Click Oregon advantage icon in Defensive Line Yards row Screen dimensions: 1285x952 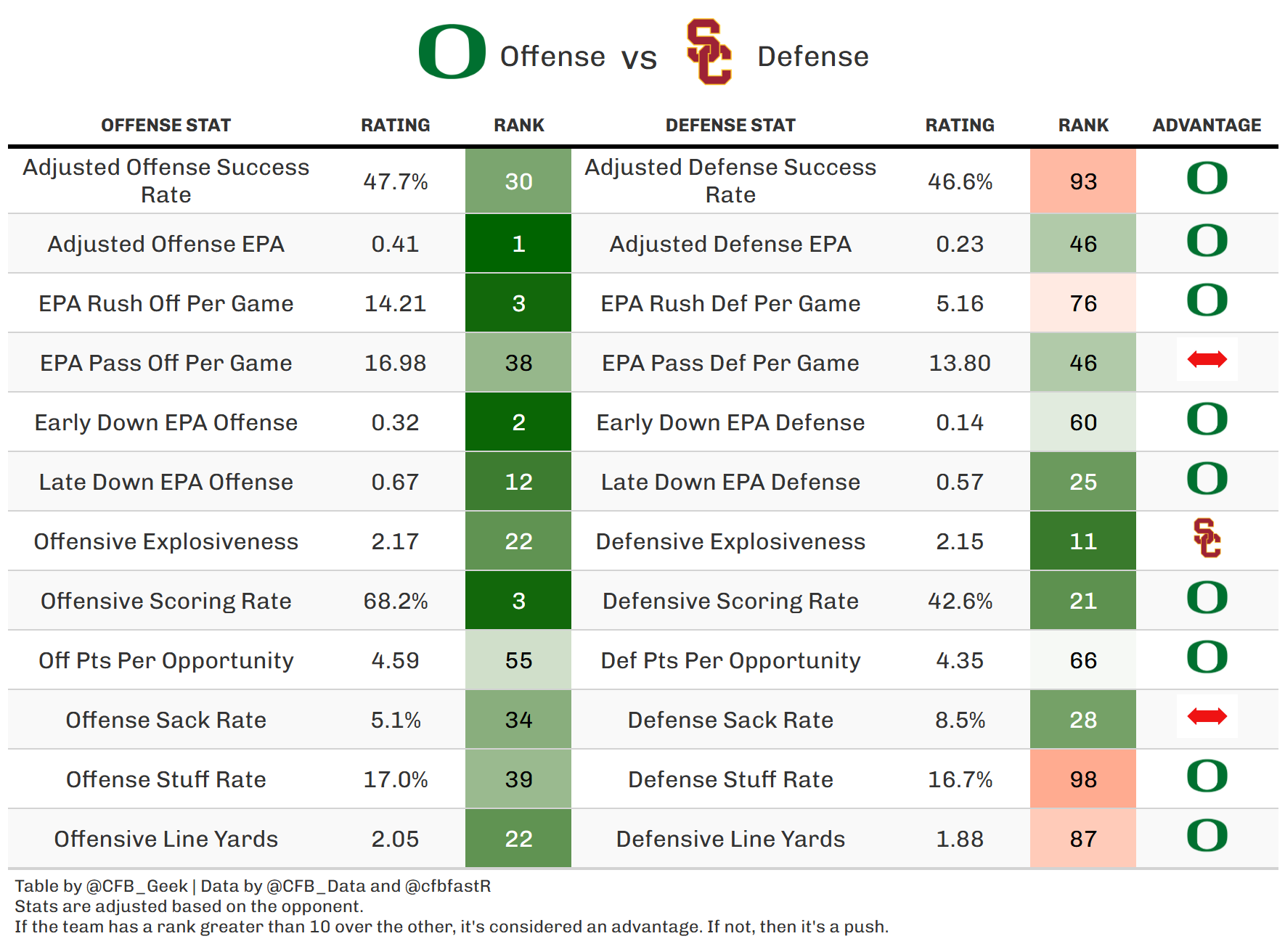(1207, 836)
